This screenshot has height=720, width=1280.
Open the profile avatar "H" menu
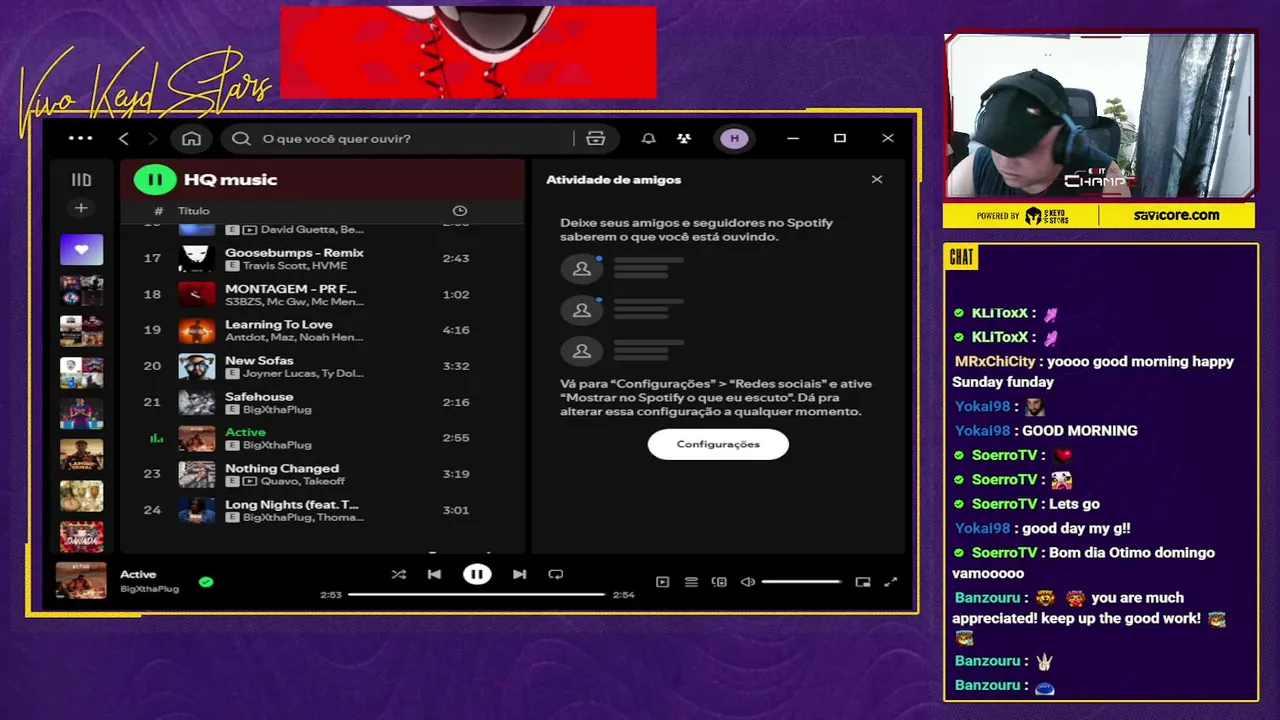click(x=735, y=138)
